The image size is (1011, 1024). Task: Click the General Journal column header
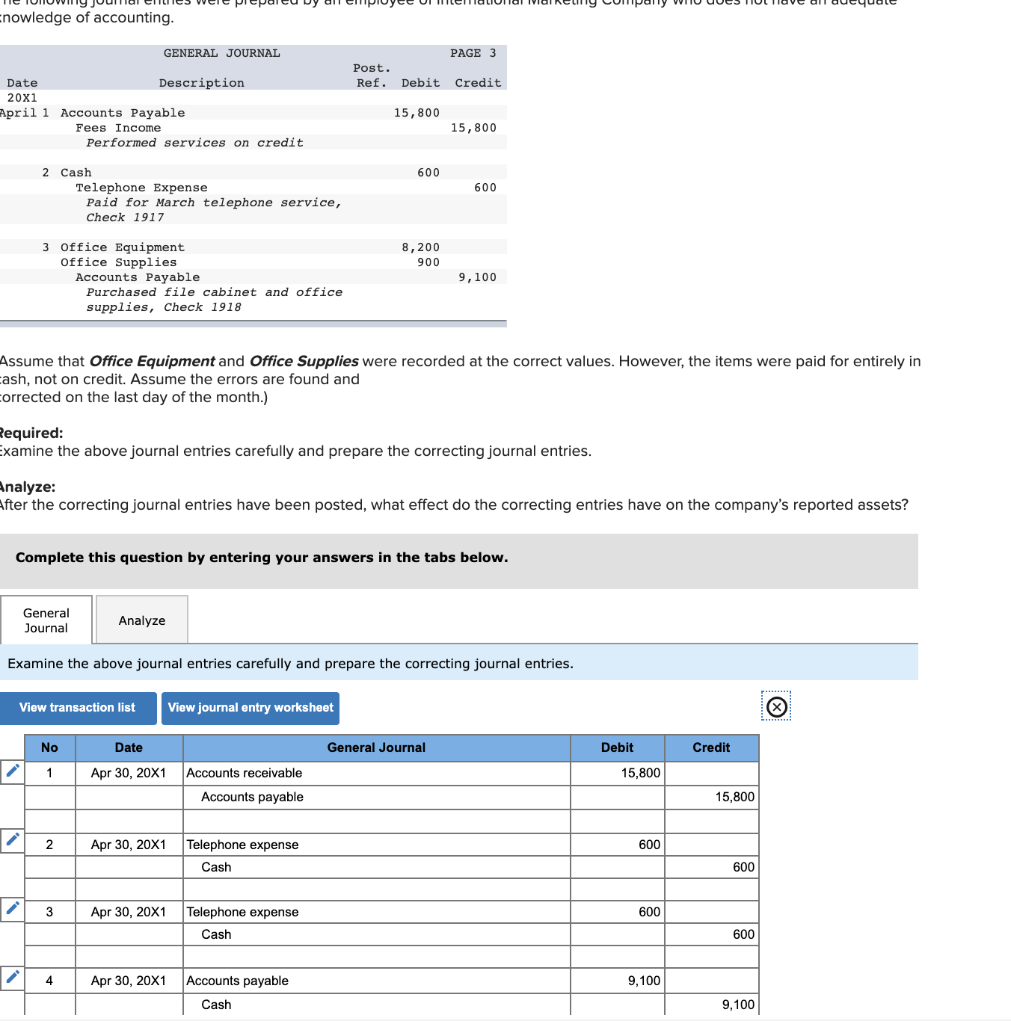coord(376,748)
